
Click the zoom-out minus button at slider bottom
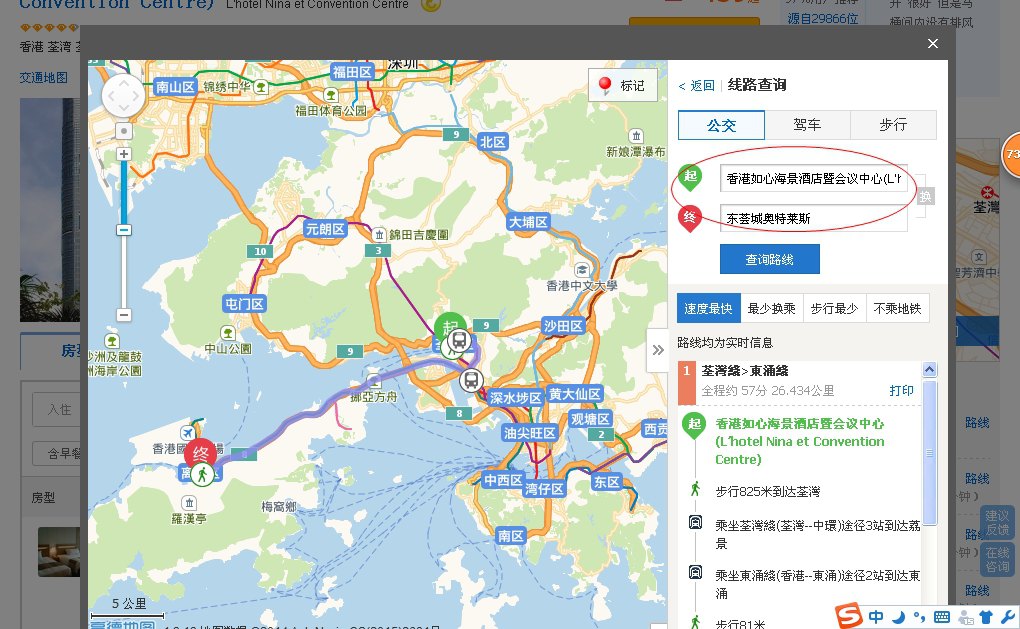pos(124,315)
